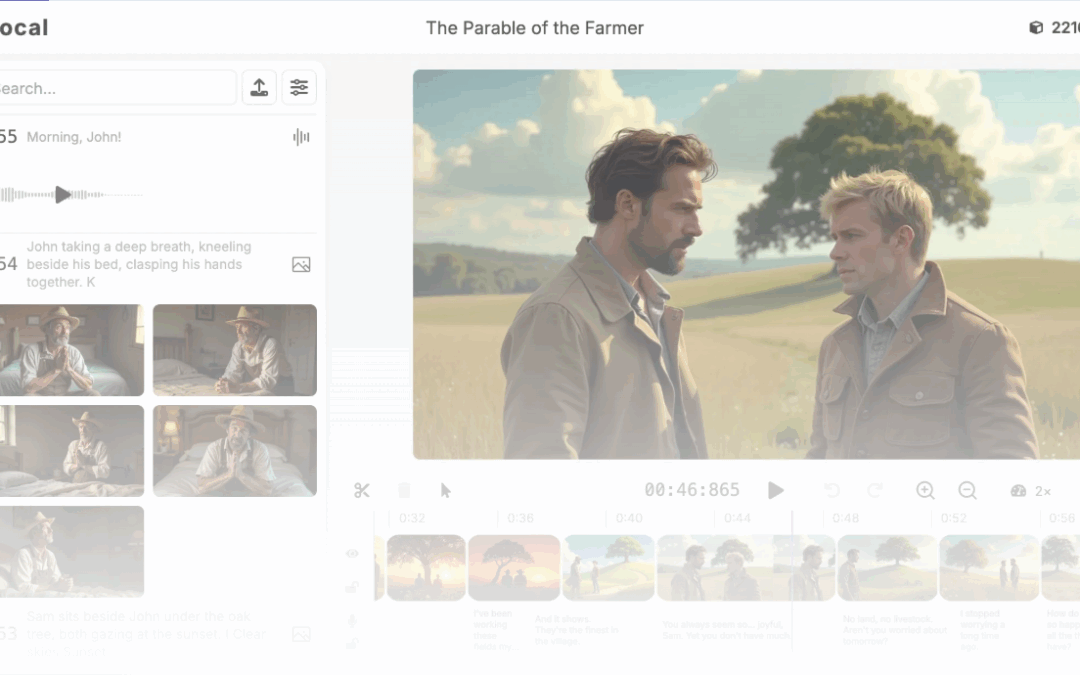The height and width of the screenshot is (675, 1080).
Task: Click the image icon on the John taking a deep breath row
Action: pos(301,264)
